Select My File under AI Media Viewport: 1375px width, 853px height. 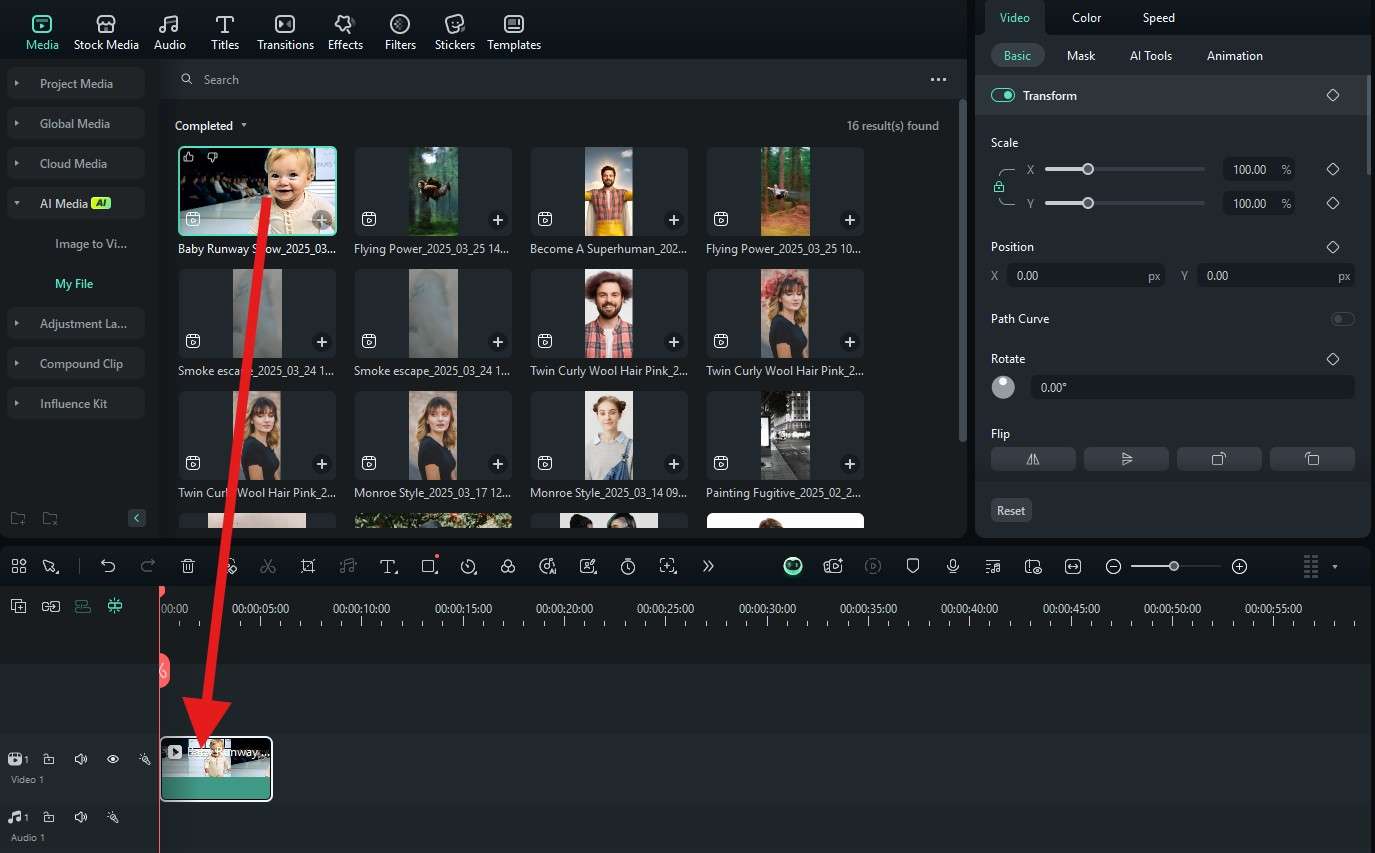[74, 284]
